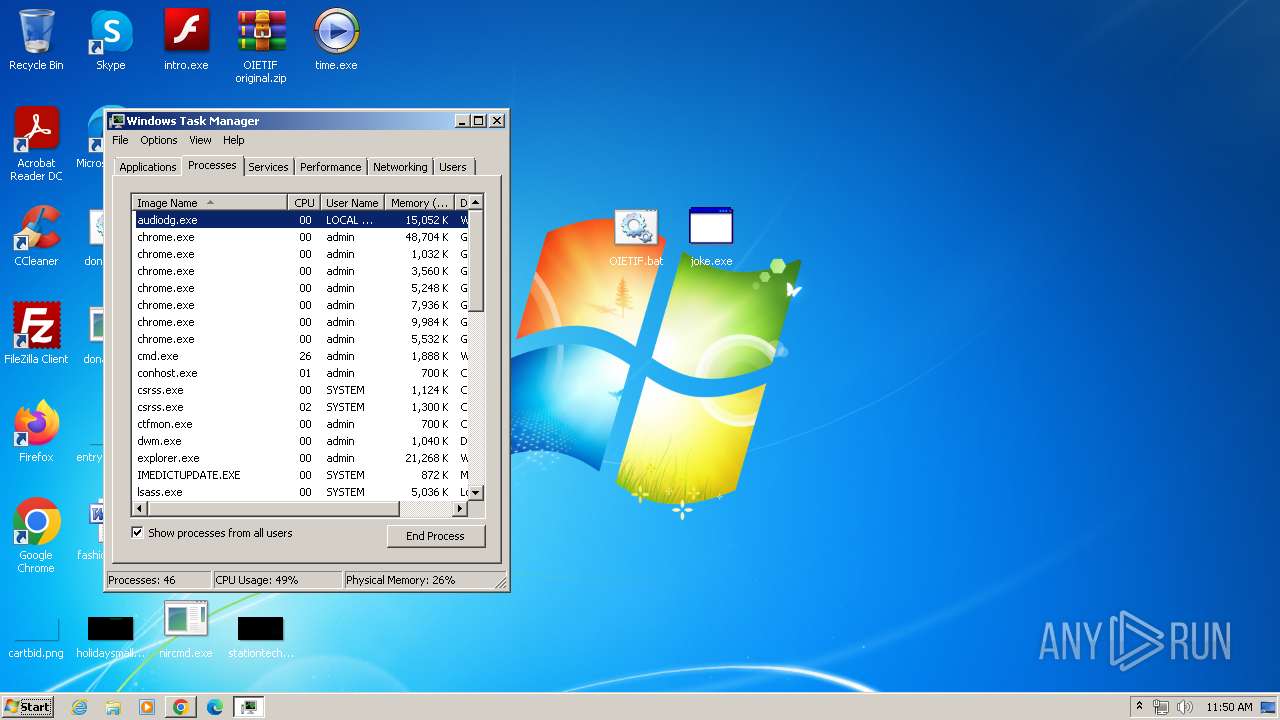Open the Skype desktop shortcut
Screen dimensions: 1280x720
pyautogui.click(x=110, y=40)
